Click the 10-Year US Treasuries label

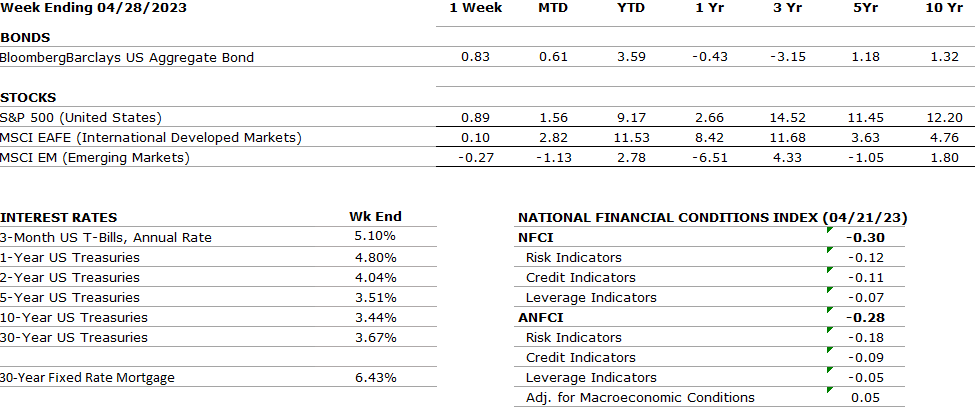[x=74, y=317]
